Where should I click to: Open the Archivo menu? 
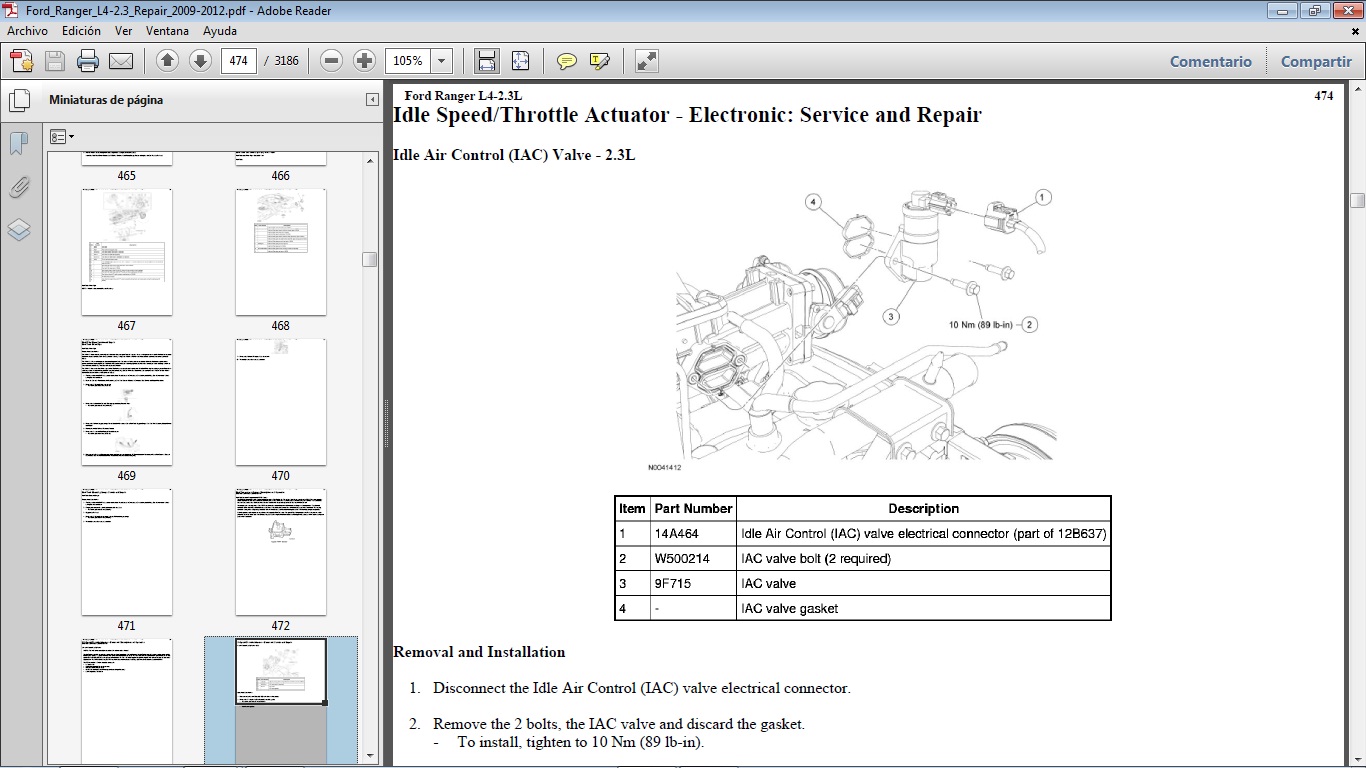coord(28,31)
